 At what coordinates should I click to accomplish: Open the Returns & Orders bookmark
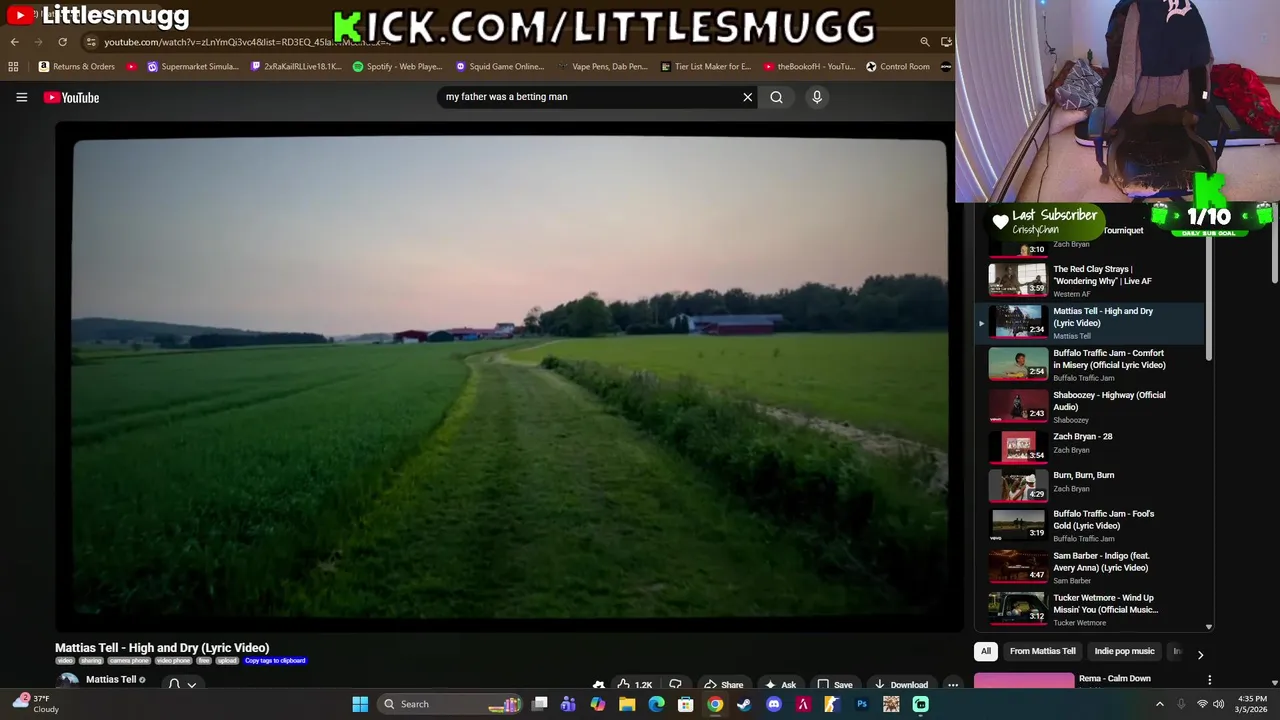pyautogui.click(x=77, y=67)
